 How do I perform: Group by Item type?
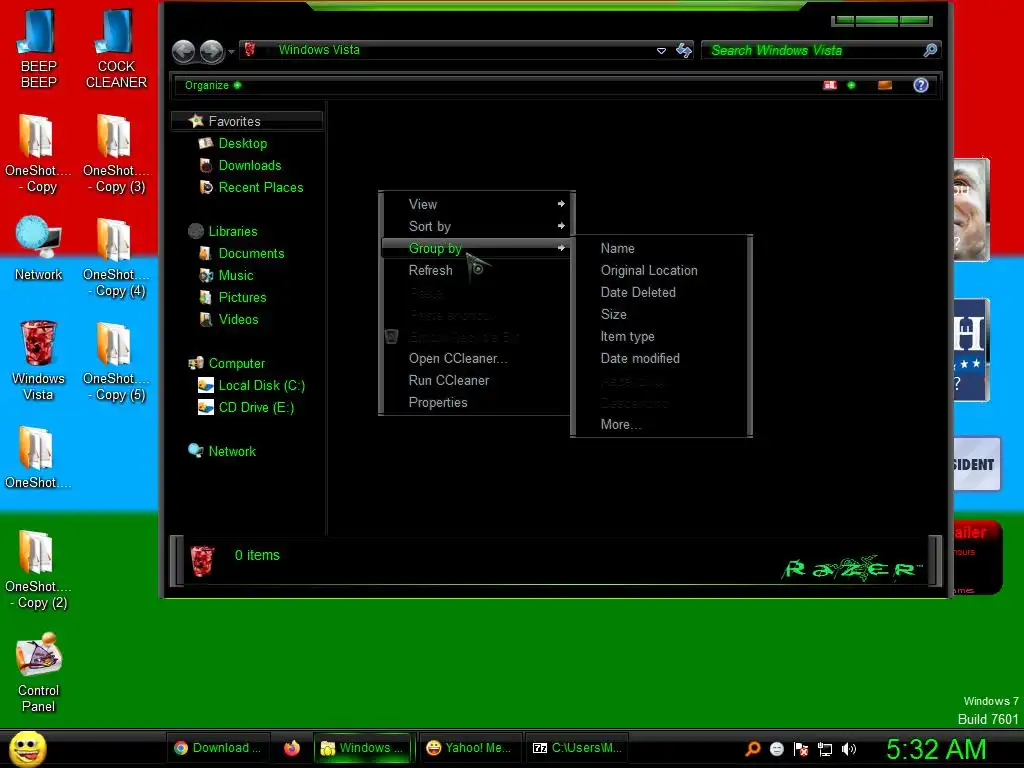click(x=661, y=336)
